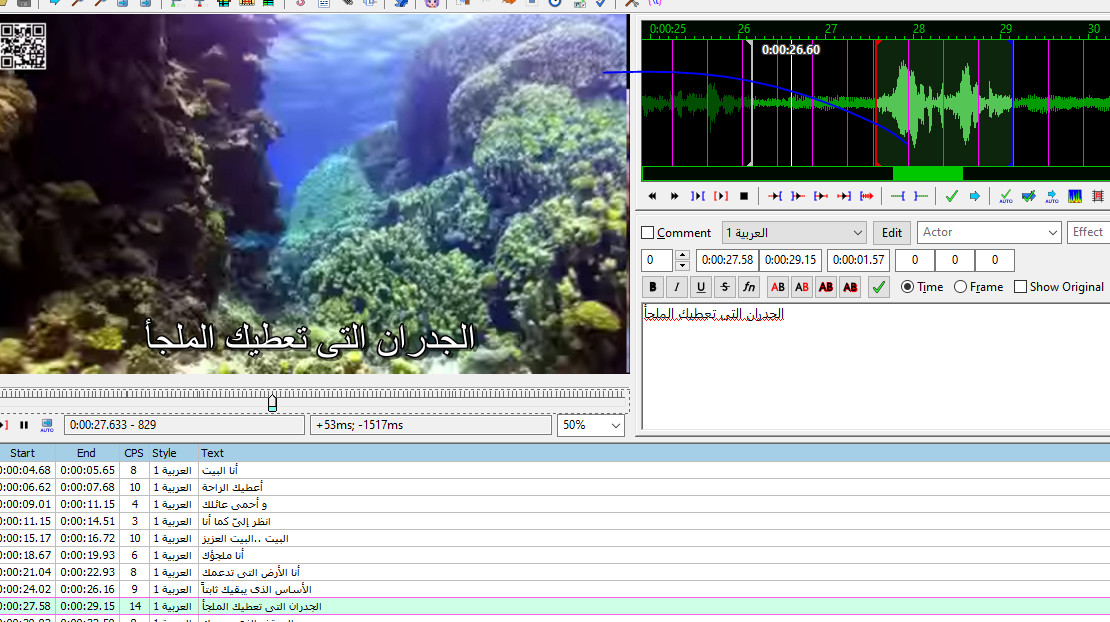Play last 500ms of selection

click(x=844, y=196)
